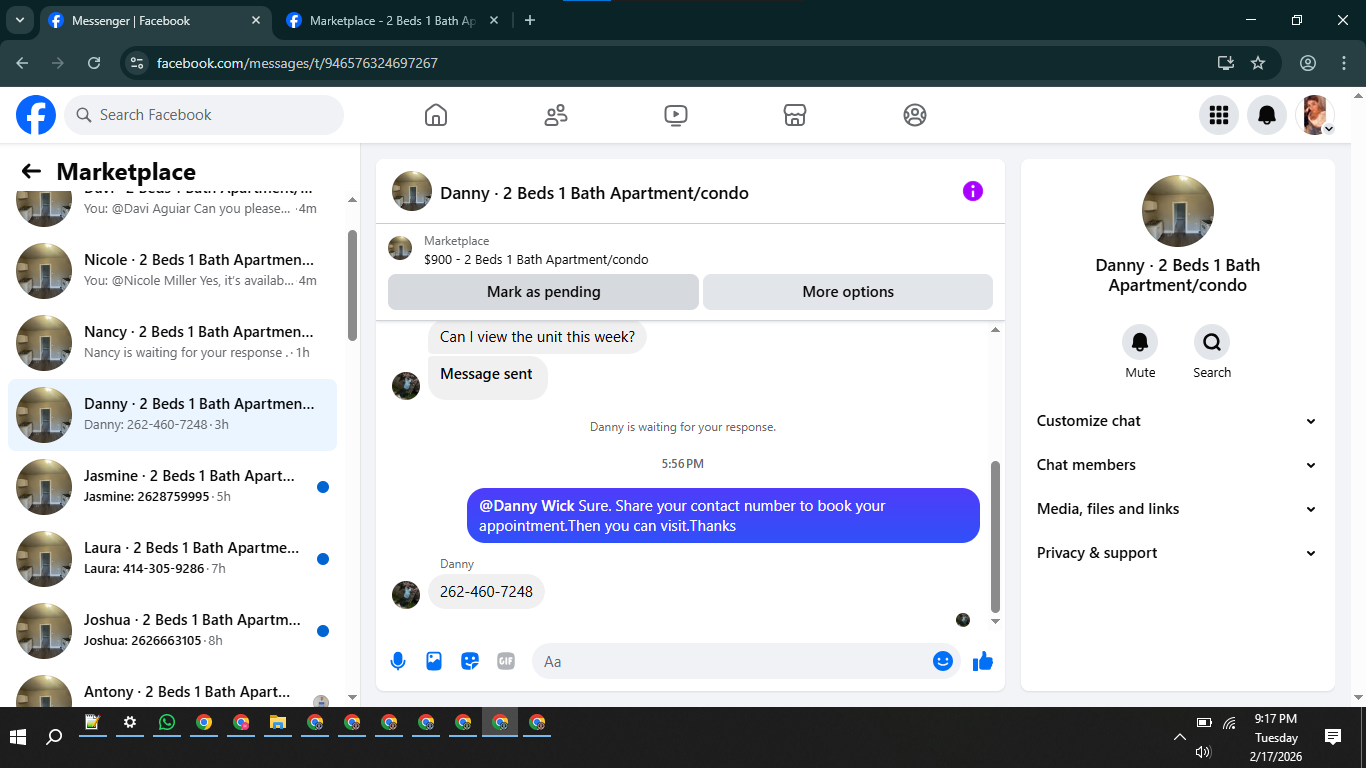This screenshot has width=1366, height=768.
Task: Open Marketplace storefront icon in top navigation
Action: pos(795,115)
